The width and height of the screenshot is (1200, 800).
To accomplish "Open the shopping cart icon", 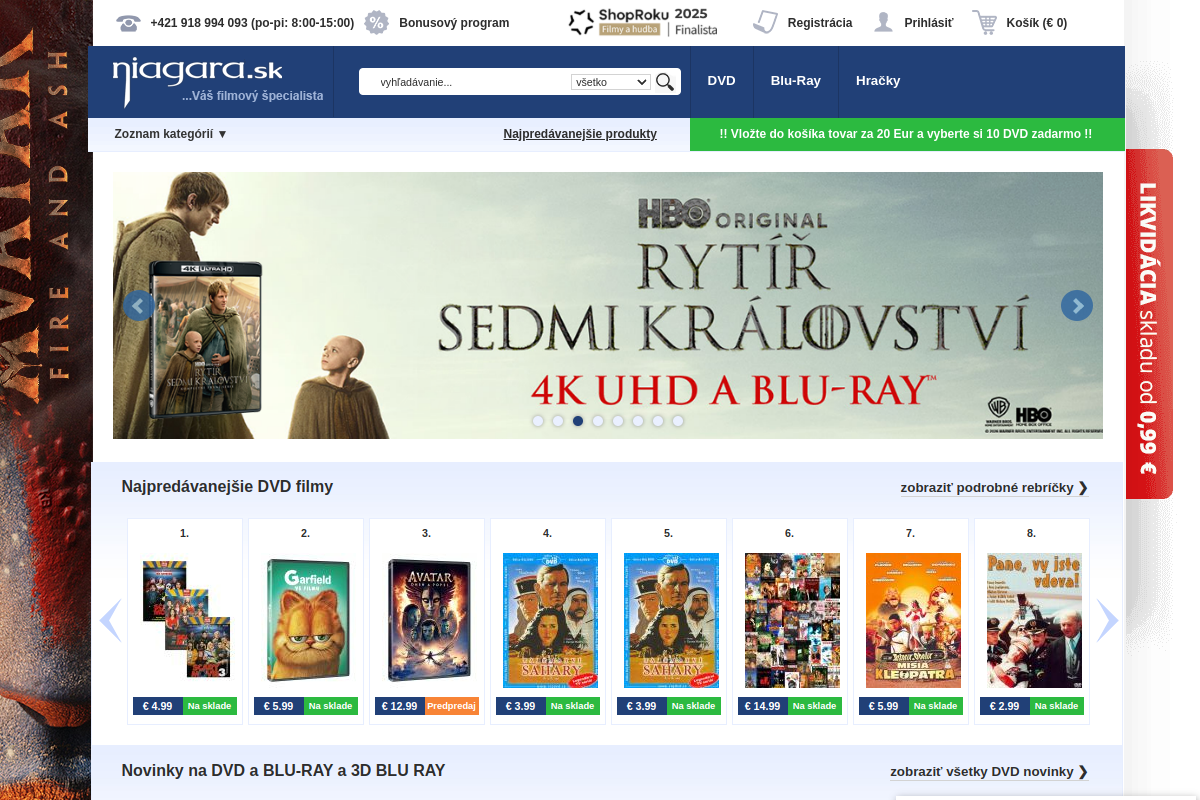I will tap(985, 22).
